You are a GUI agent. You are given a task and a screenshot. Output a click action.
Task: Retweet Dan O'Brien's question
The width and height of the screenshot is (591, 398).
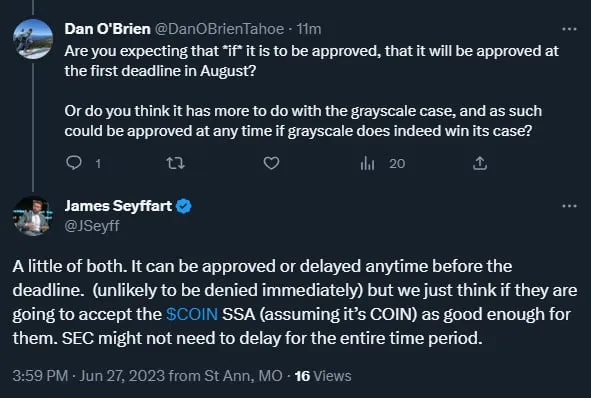click(x=175, y=163)
